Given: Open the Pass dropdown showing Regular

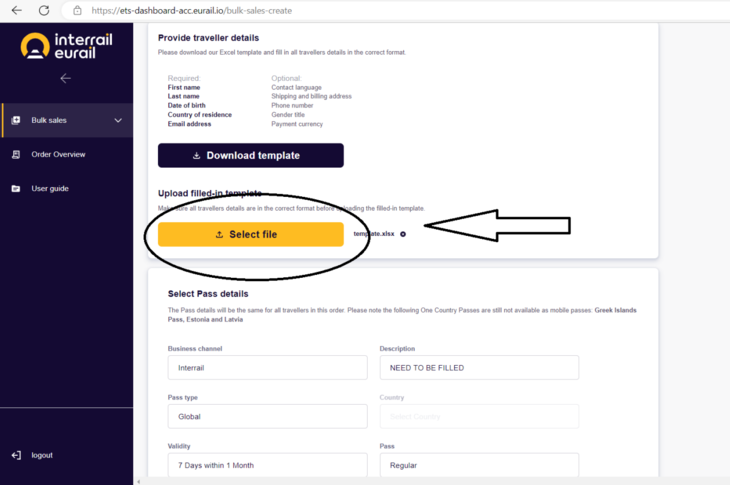Looking at the screenshot, I should (480, 465).
